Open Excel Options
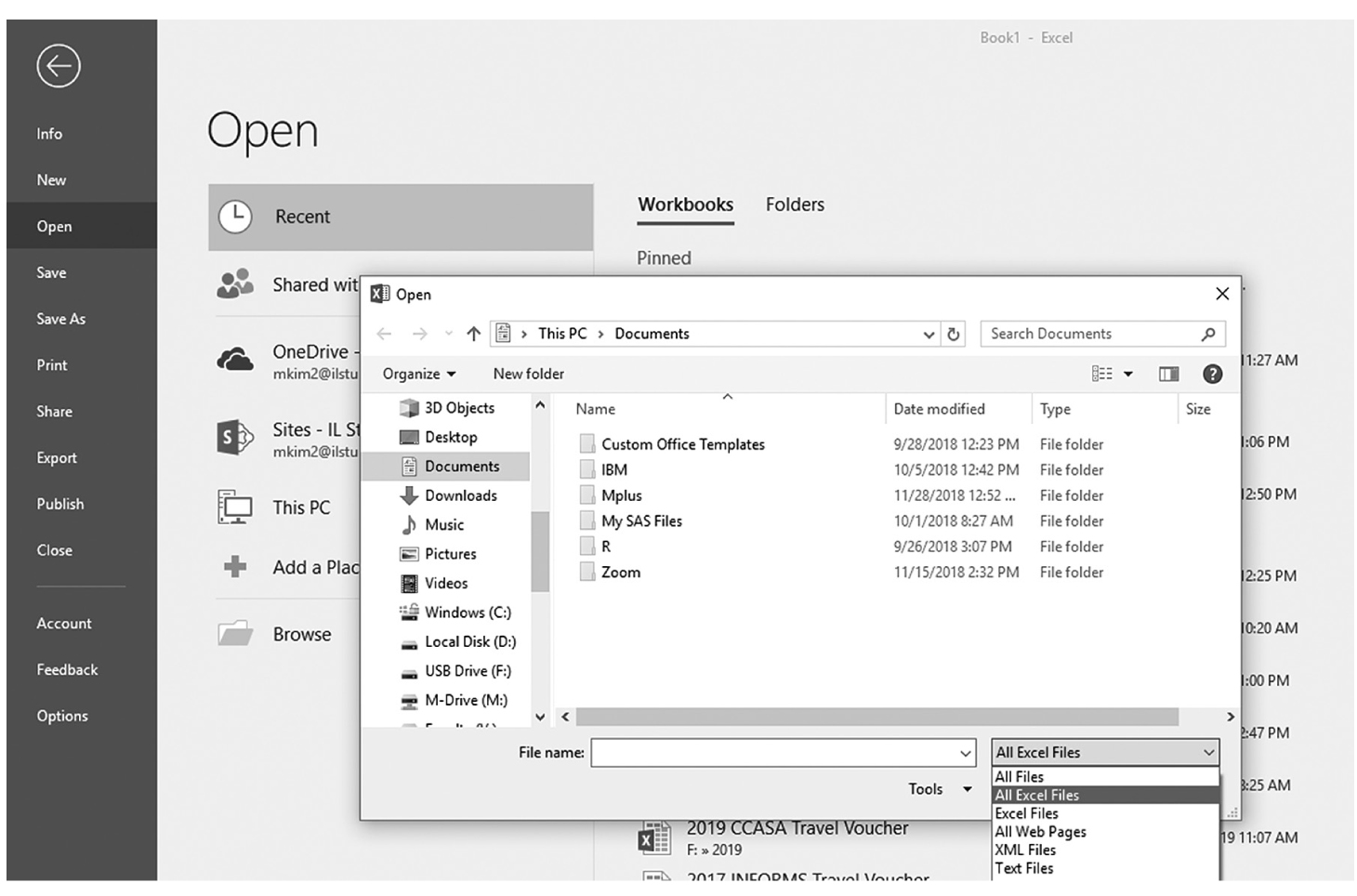The width and height of the screenshot is (1357, 896). click(x=62, y=716)
